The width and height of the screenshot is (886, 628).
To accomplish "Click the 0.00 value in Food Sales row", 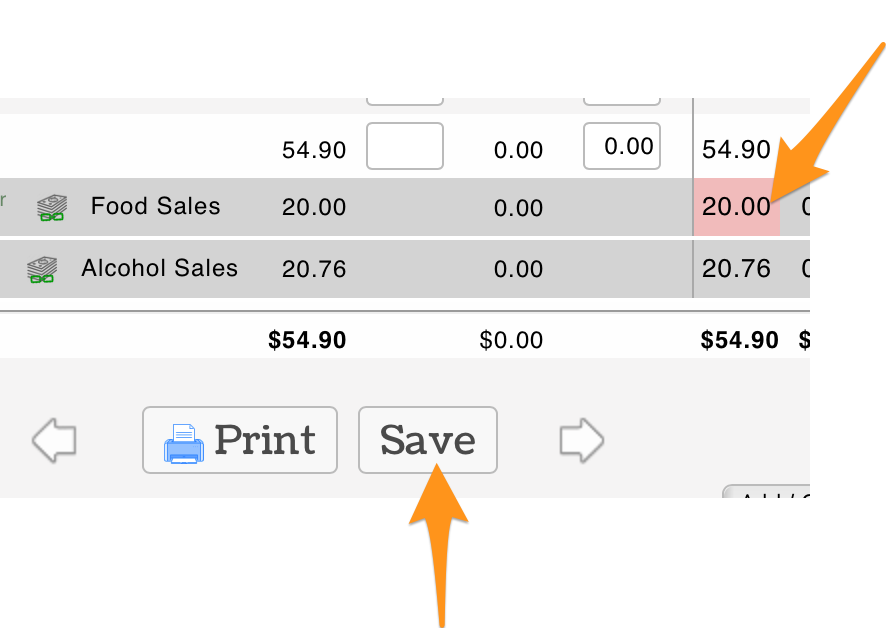I will (x=518, y=208).
